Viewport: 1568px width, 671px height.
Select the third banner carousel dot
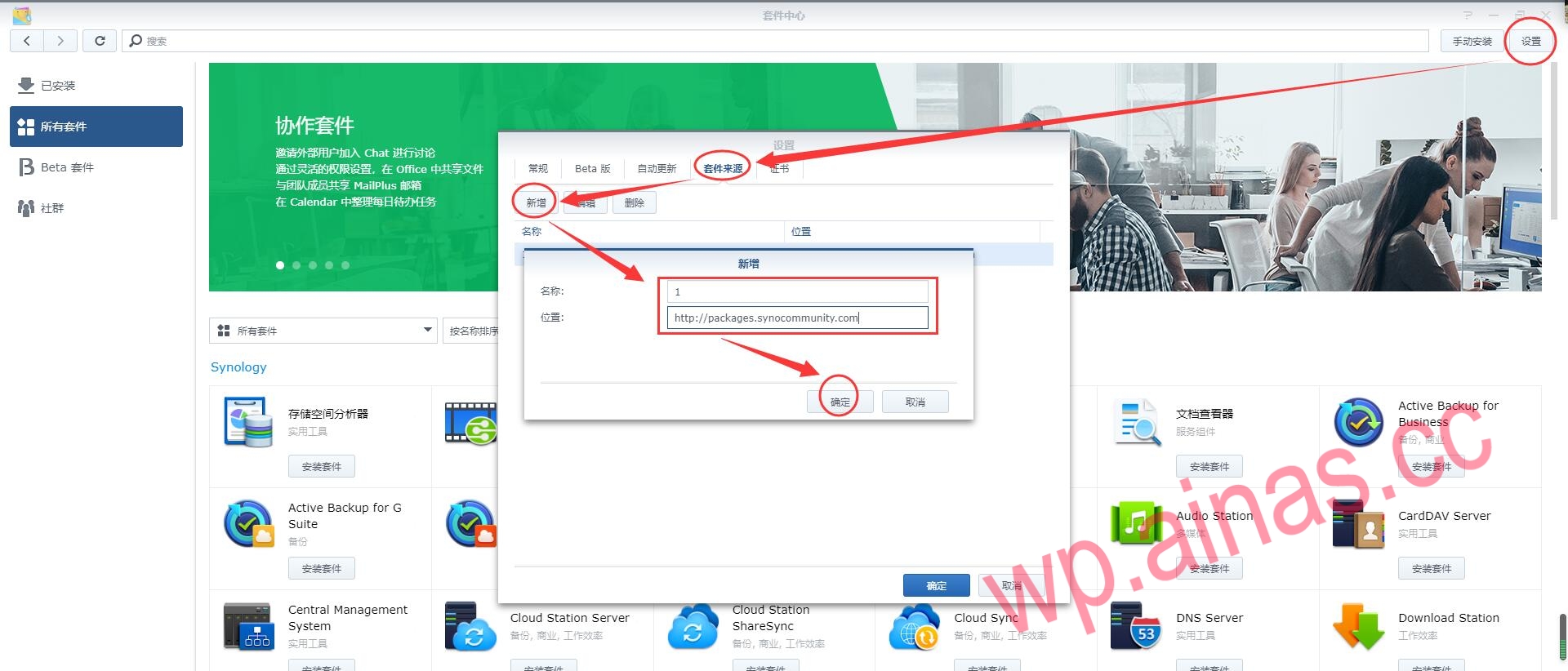[x=313, y=265]
